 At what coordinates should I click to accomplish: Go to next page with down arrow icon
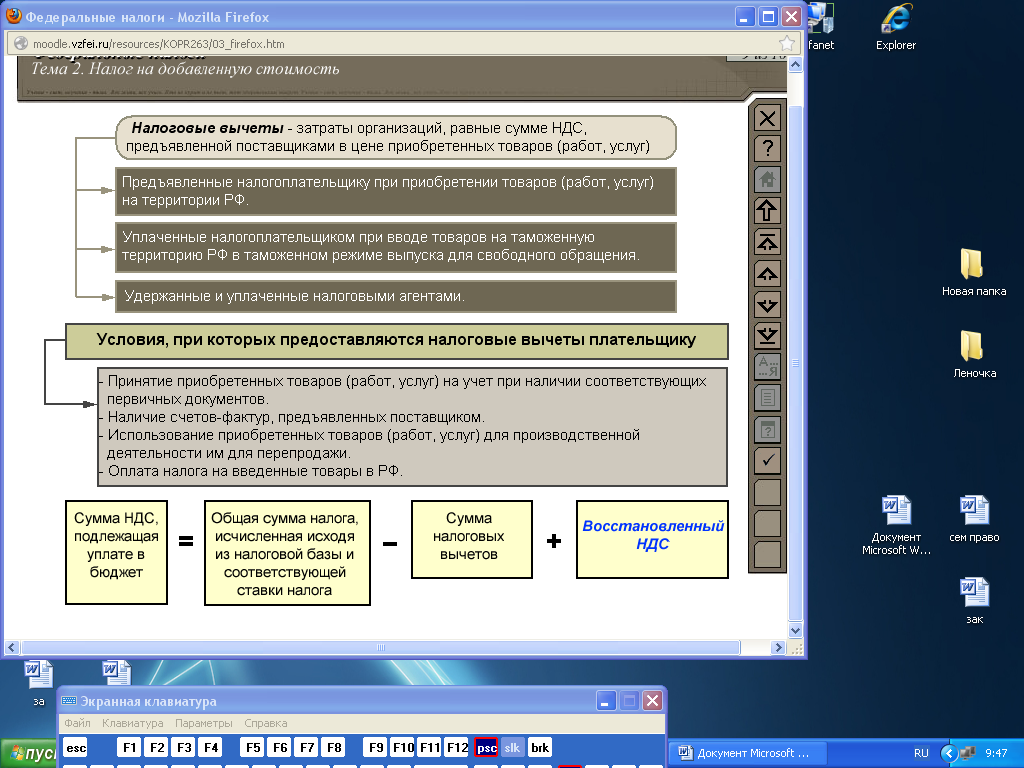tap(767, 304)
